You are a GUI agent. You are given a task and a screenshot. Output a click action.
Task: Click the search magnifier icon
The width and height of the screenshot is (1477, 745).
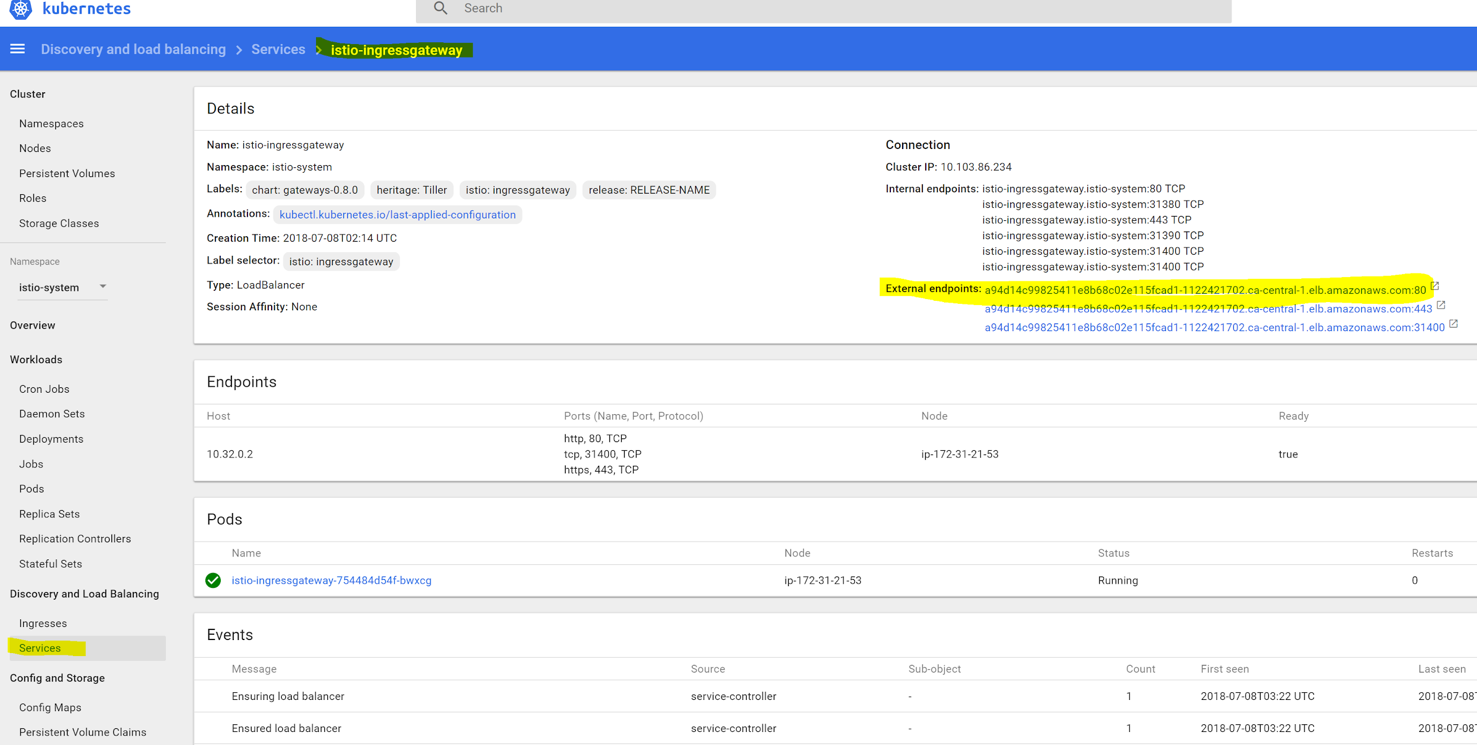(440, 8)
